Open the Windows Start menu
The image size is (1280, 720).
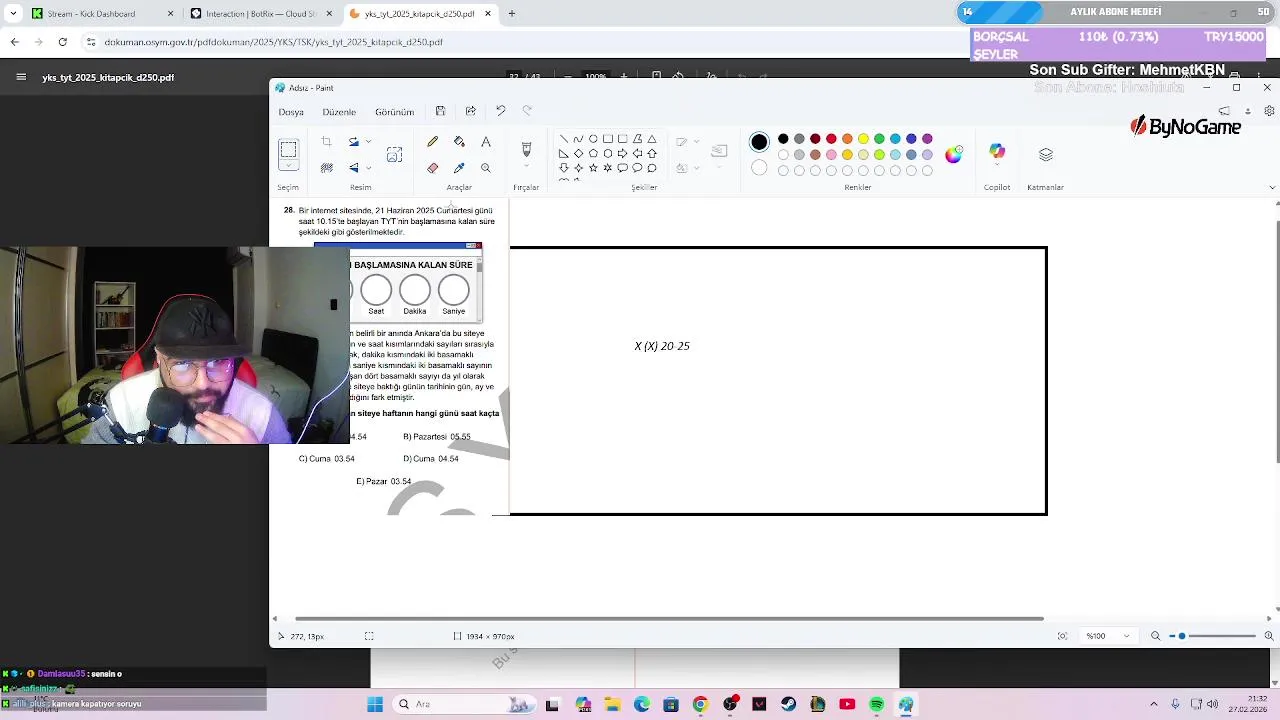tap(375, 704)
